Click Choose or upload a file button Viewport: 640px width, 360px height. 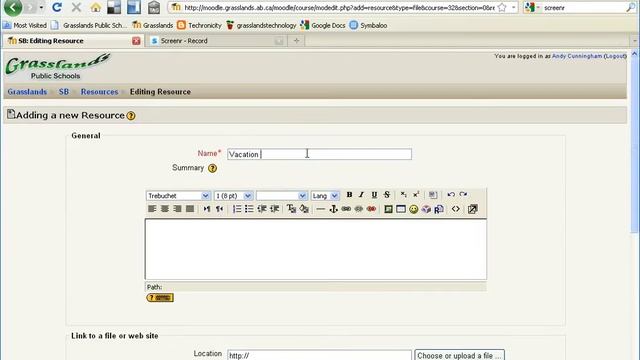pyautogui.click(x=460, y=356)
